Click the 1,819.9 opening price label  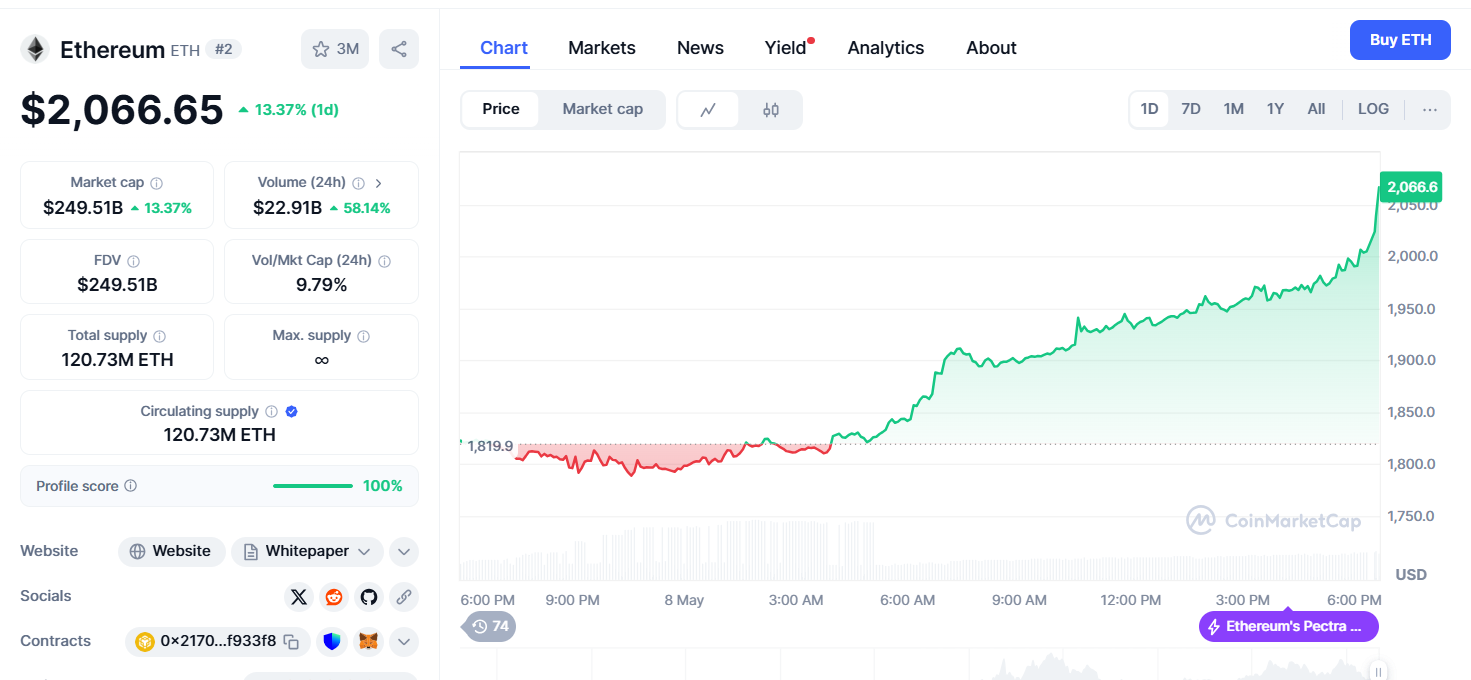(x=489, y=446)
